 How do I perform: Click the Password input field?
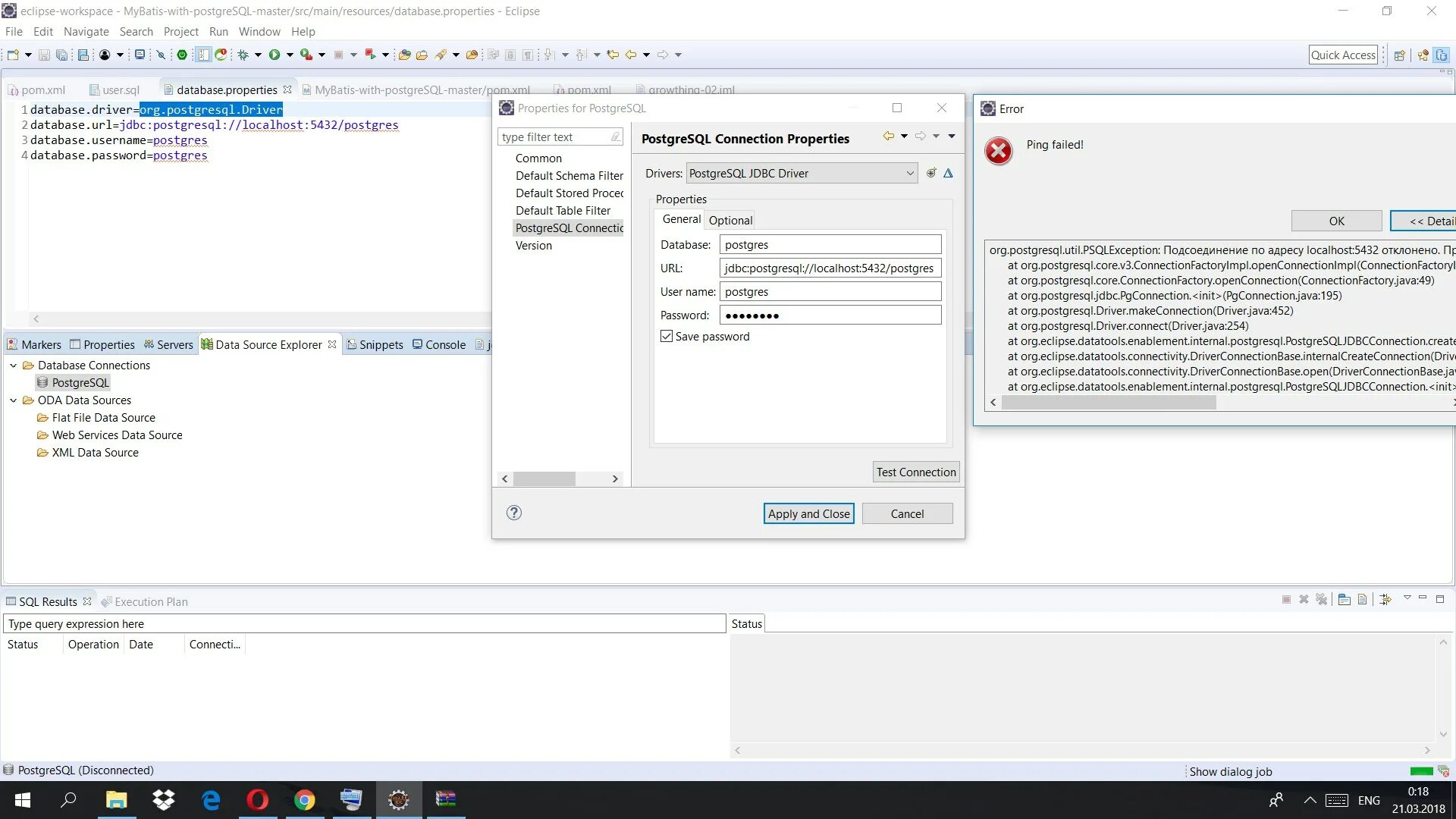tap(830, 315)
